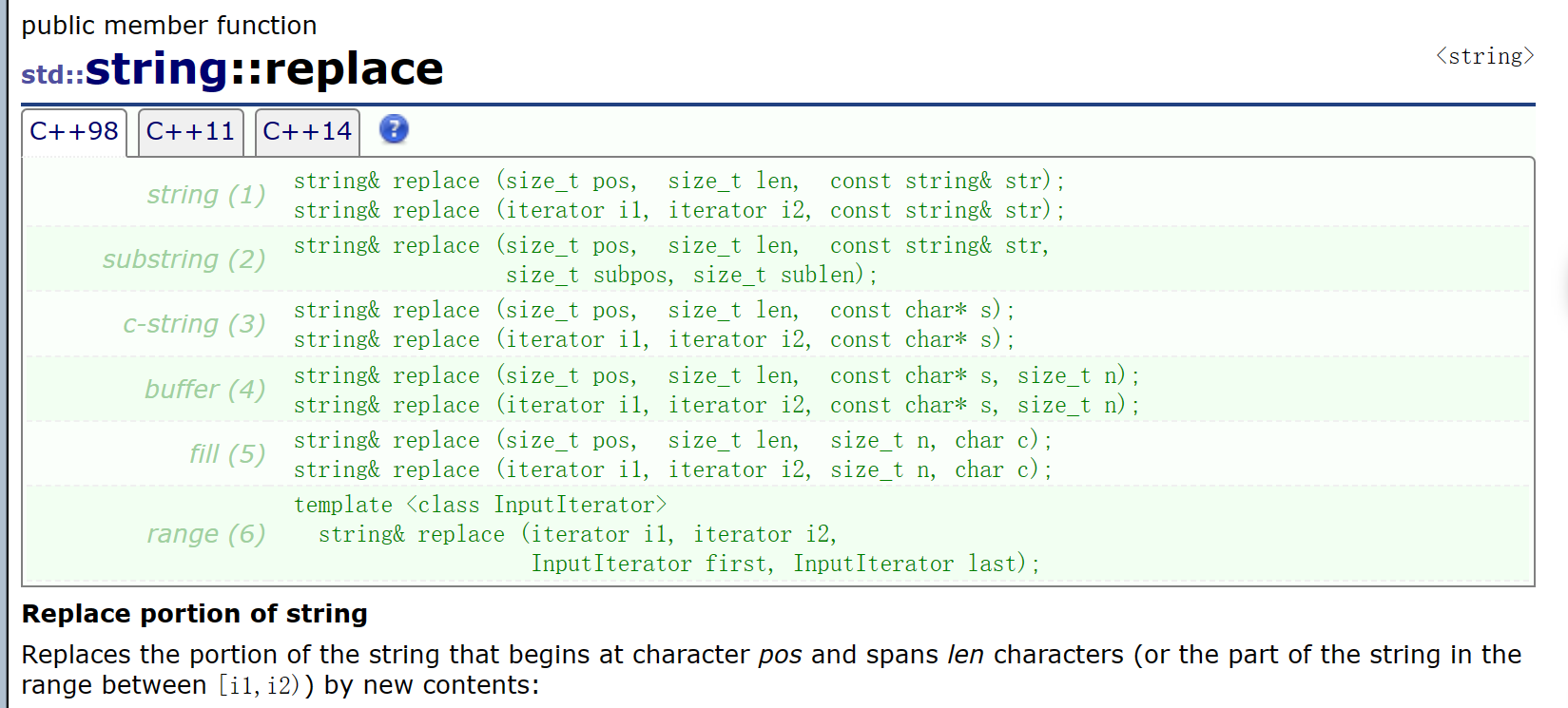Click the 'string (1)' overload label
Image resolution: width=1568 pixels, height=708 pixels.
click(x=205, y=195)
